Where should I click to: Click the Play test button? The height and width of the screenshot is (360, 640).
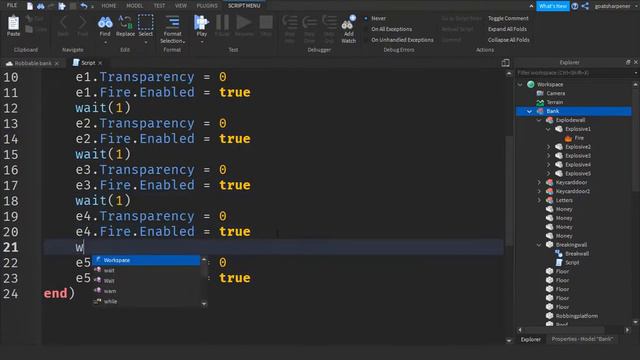201,22
